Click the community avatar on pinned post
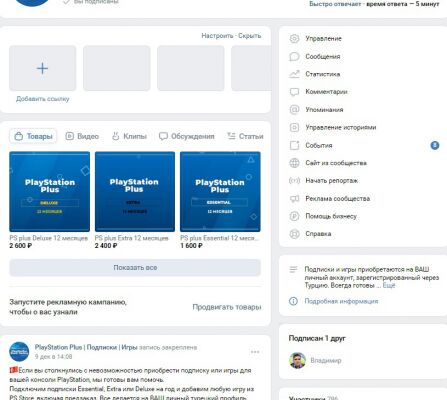 pos(19,352)
